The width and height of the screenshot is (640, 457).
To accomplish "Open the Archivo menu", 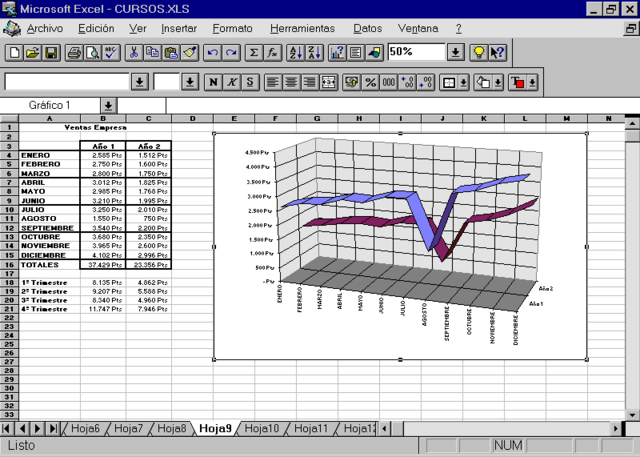I will point(45,29).
